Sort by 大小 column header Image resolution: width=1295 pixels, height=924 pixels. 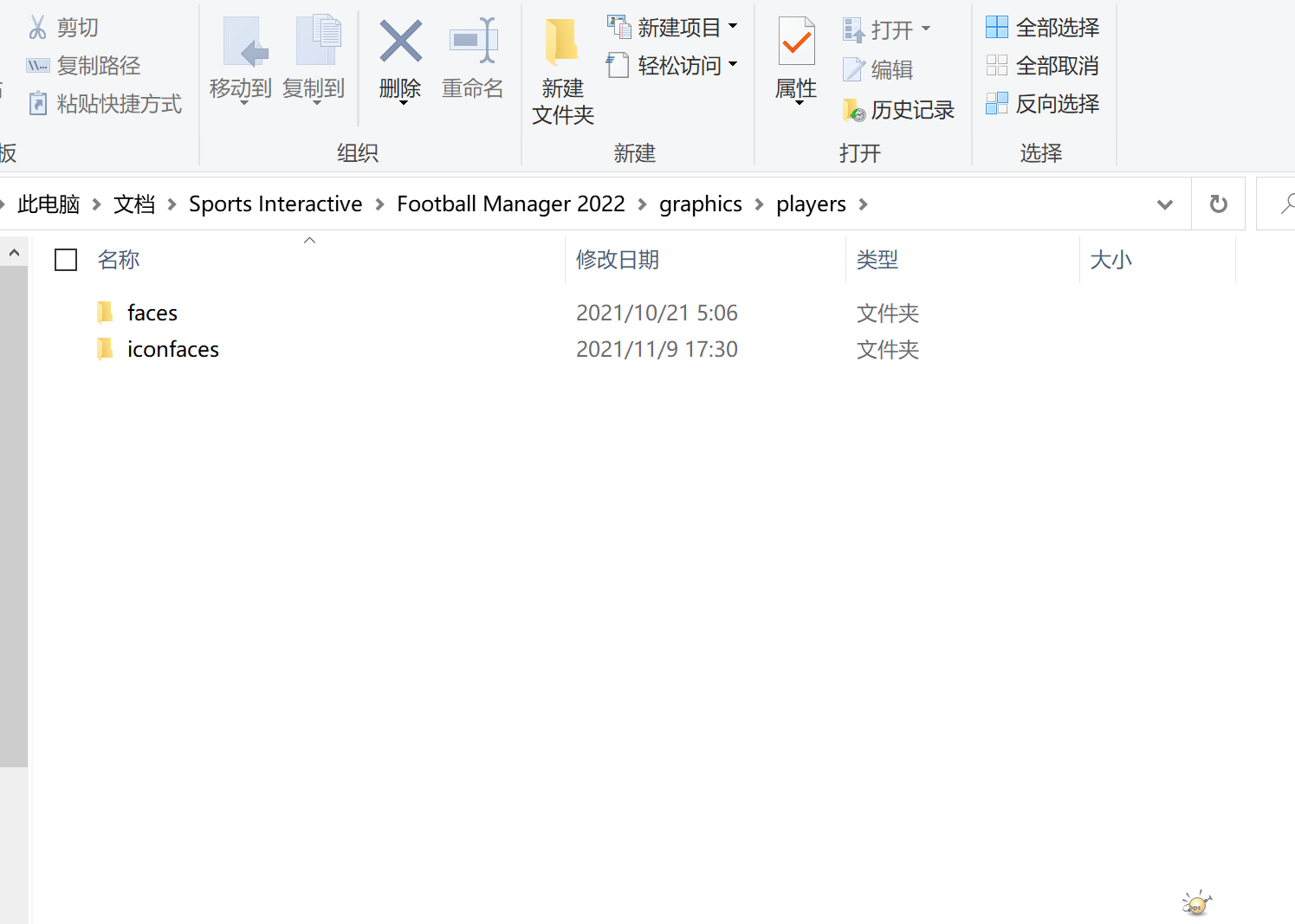coord(1110,260)
